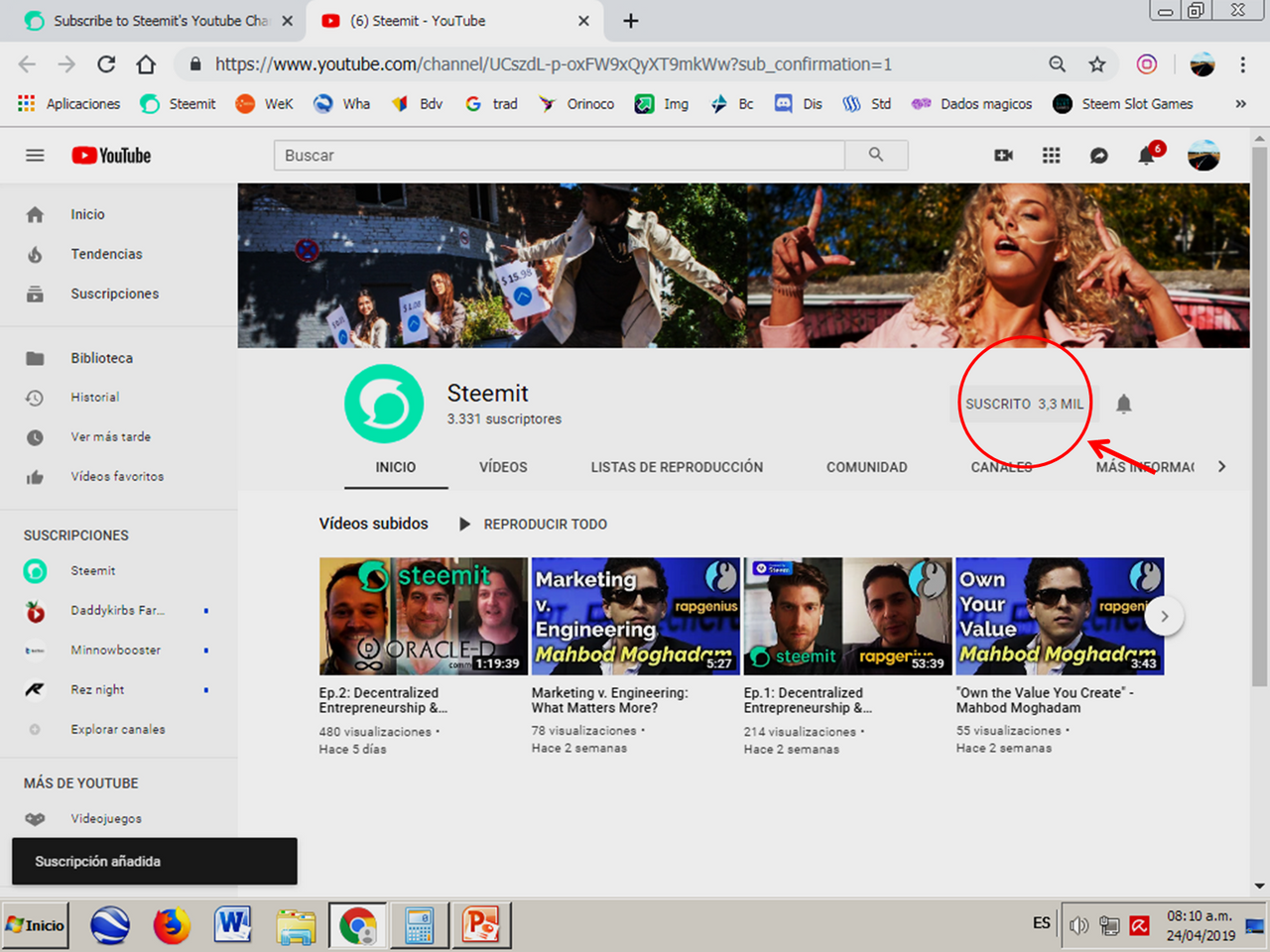Click the browser address bar URL
The height and width of the screenshot is (952, 1270).
pos(554,64)
